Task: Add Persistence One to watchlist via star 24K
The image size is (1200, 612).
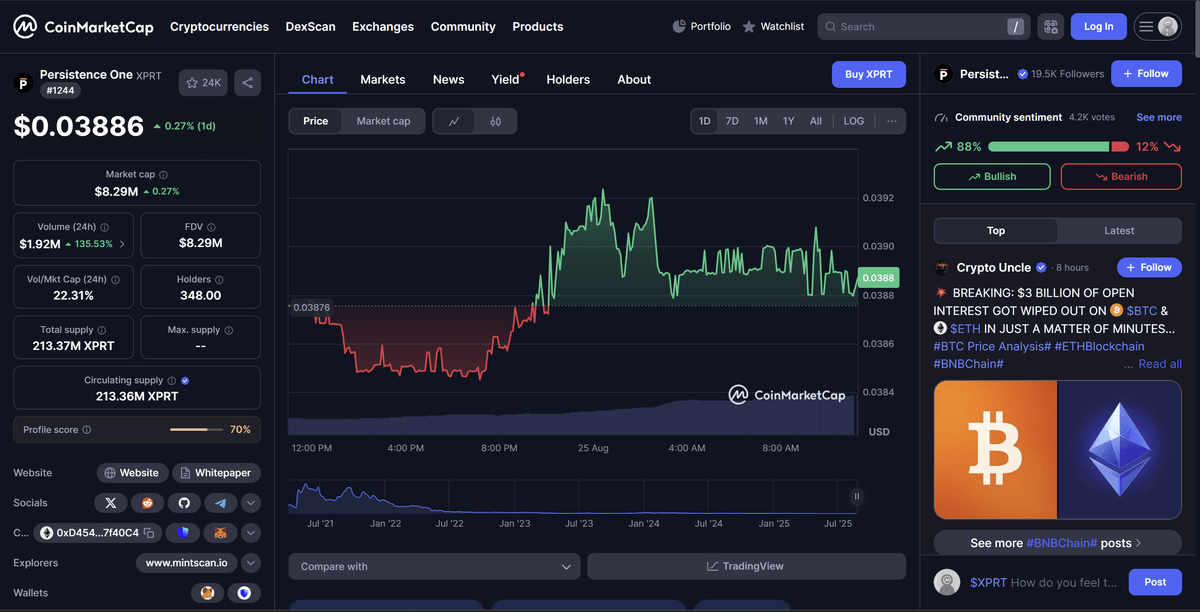Action: pyautogui.click(x=204, y=83)
